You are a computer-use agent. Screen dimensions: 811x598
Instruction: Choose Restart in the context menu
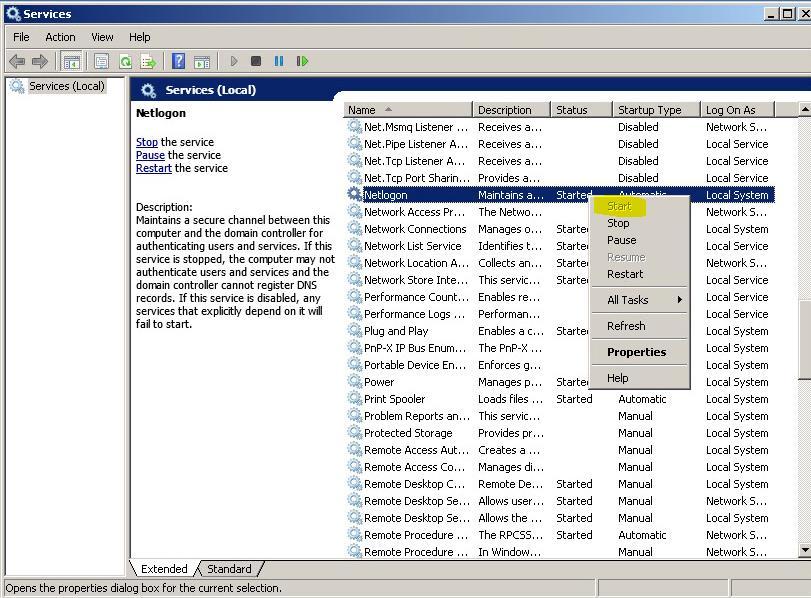(x=639, y=274)
